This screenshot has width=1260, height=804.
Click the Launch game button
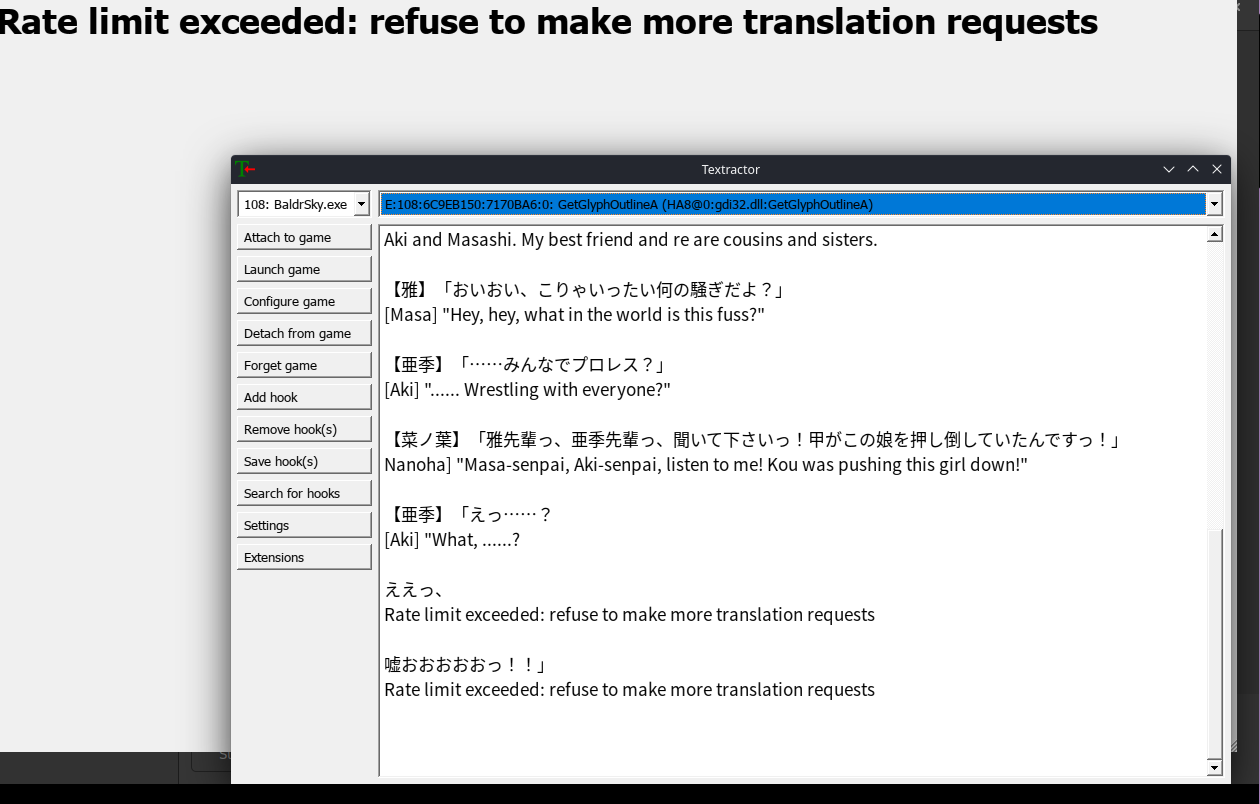(x=303, y=269)
